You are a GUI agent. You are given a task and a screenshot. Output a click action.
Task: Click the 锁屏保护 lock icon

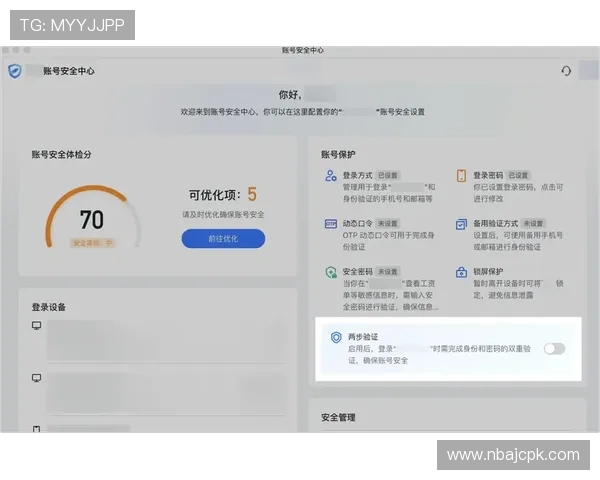coord(461,272)
